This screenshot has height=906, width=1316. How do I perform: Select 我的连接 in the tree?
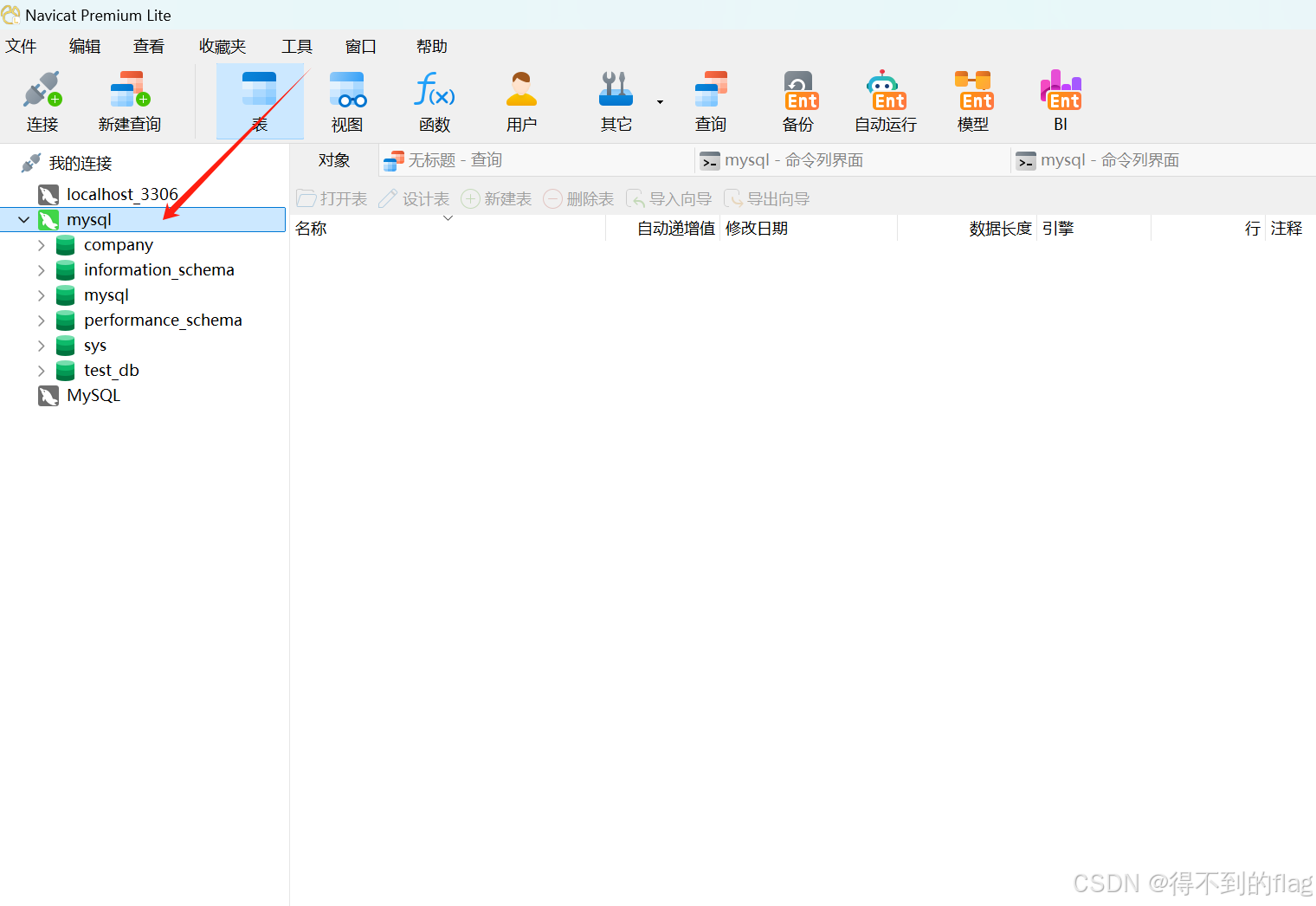pyautogui.click(x=81, y=163)
